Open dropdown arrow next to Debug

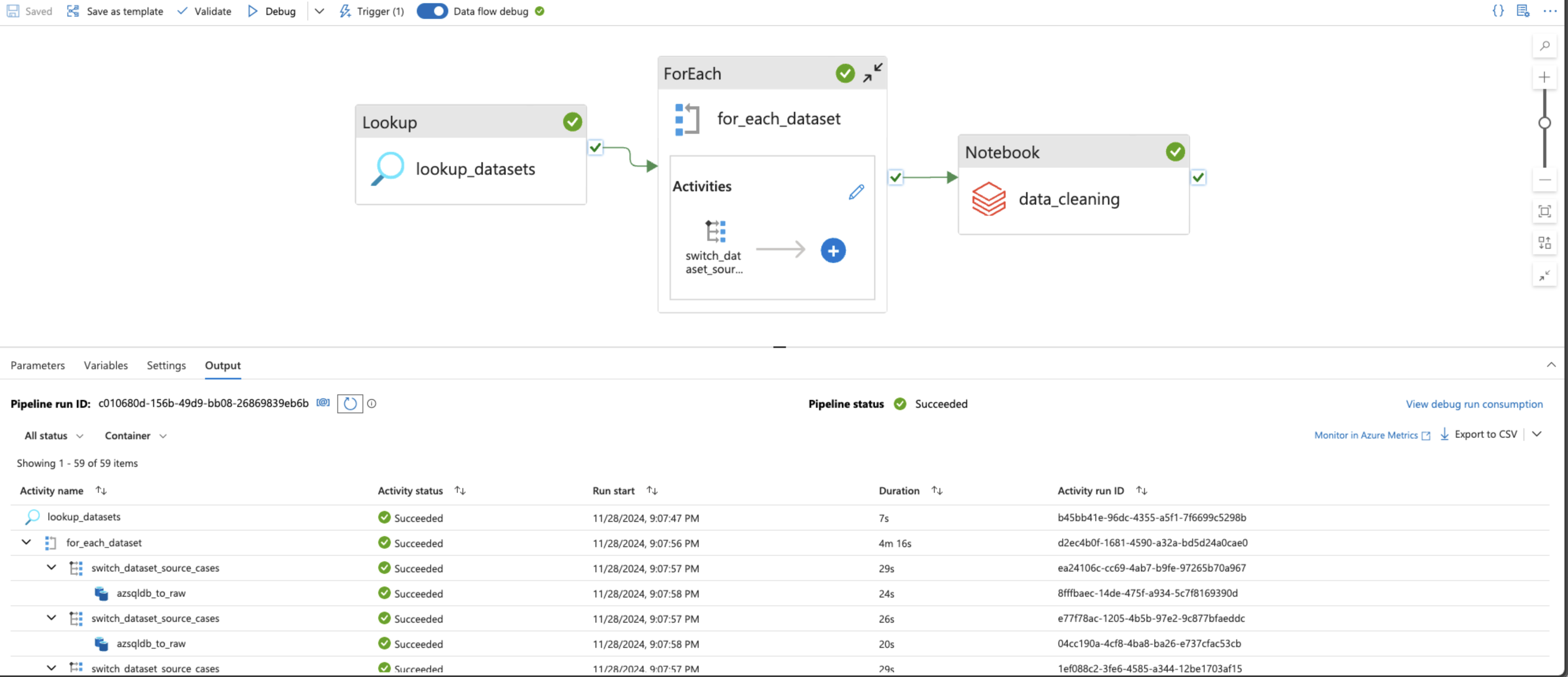[319, 11]
